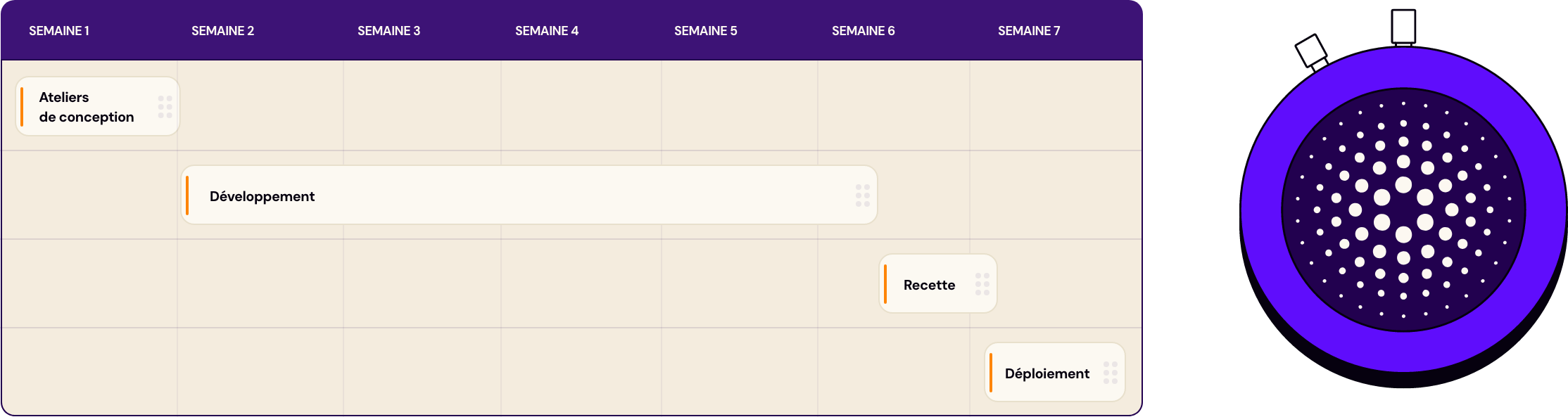Click the Développement bar drag handle dots

(x=863, y=195)
